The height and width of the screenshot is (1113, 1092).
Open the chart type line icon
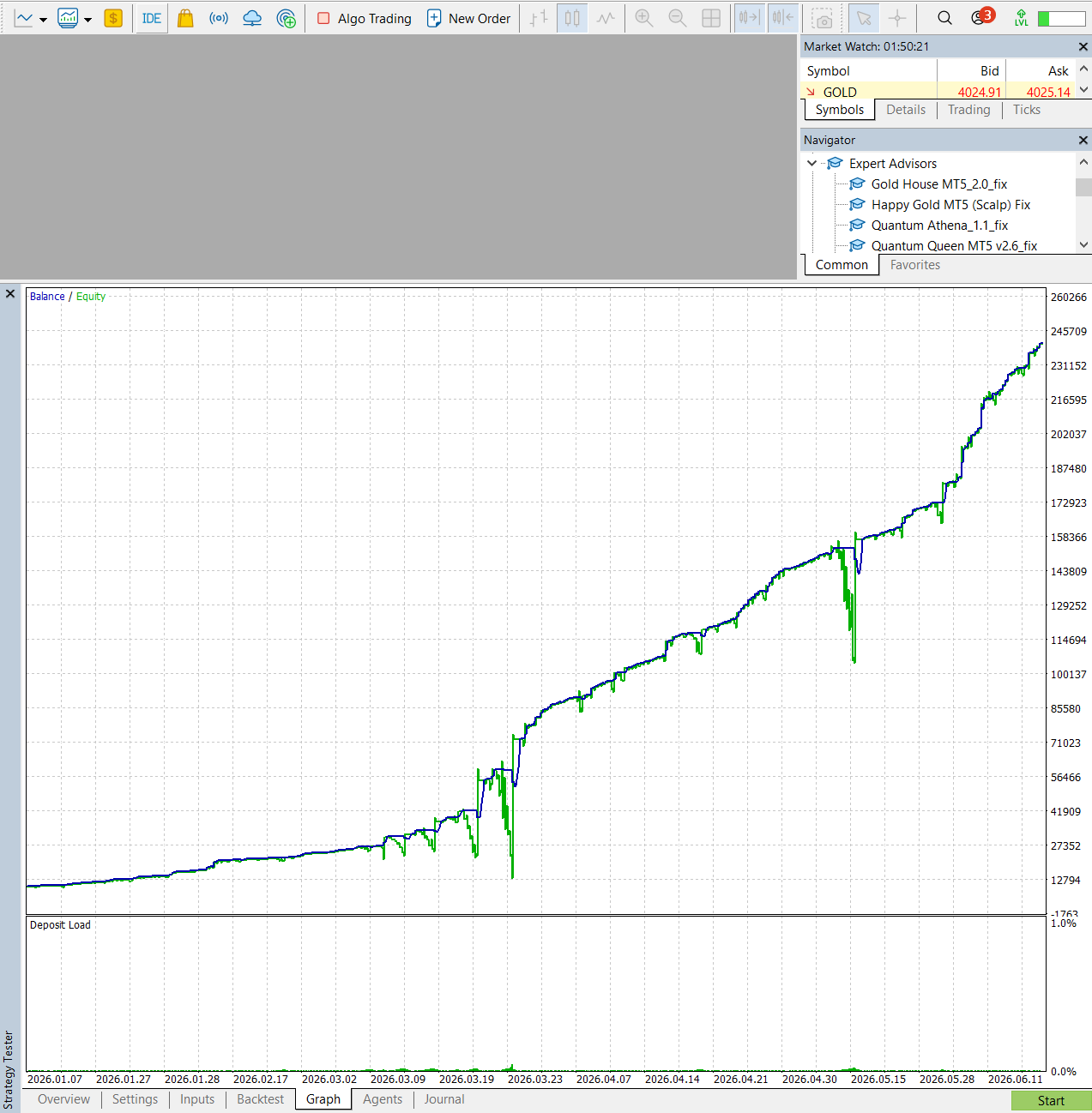pos(23,18)
